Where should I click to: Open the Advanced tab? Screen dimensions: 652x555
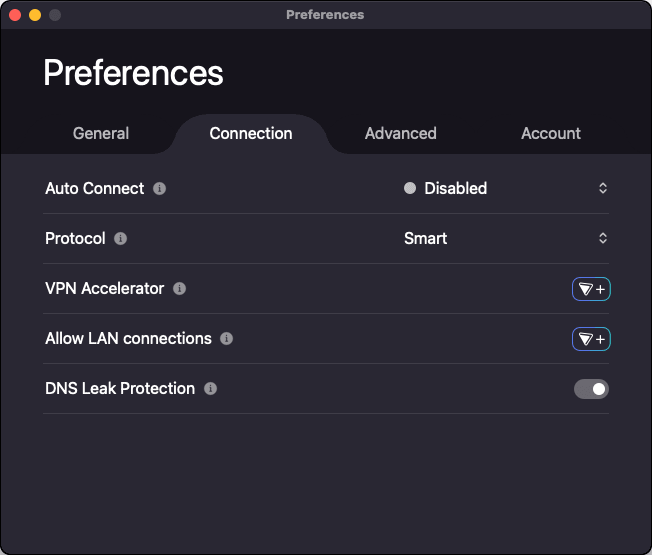pyautogui.click(x=400, y=133)
